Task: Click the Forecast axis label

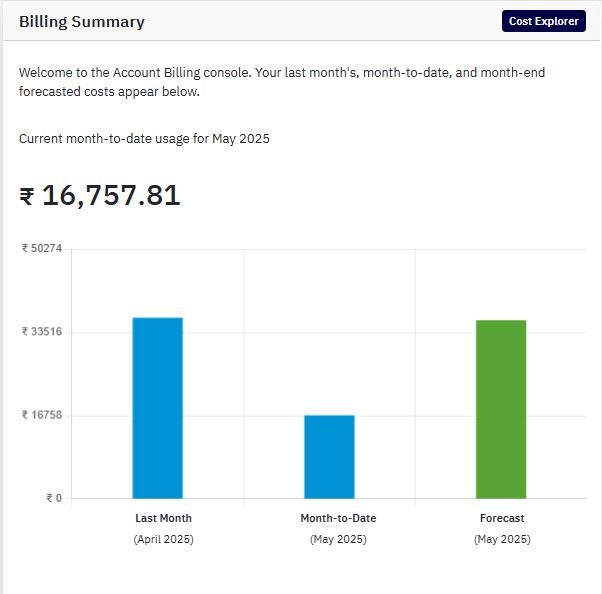Action: (502, 518)
